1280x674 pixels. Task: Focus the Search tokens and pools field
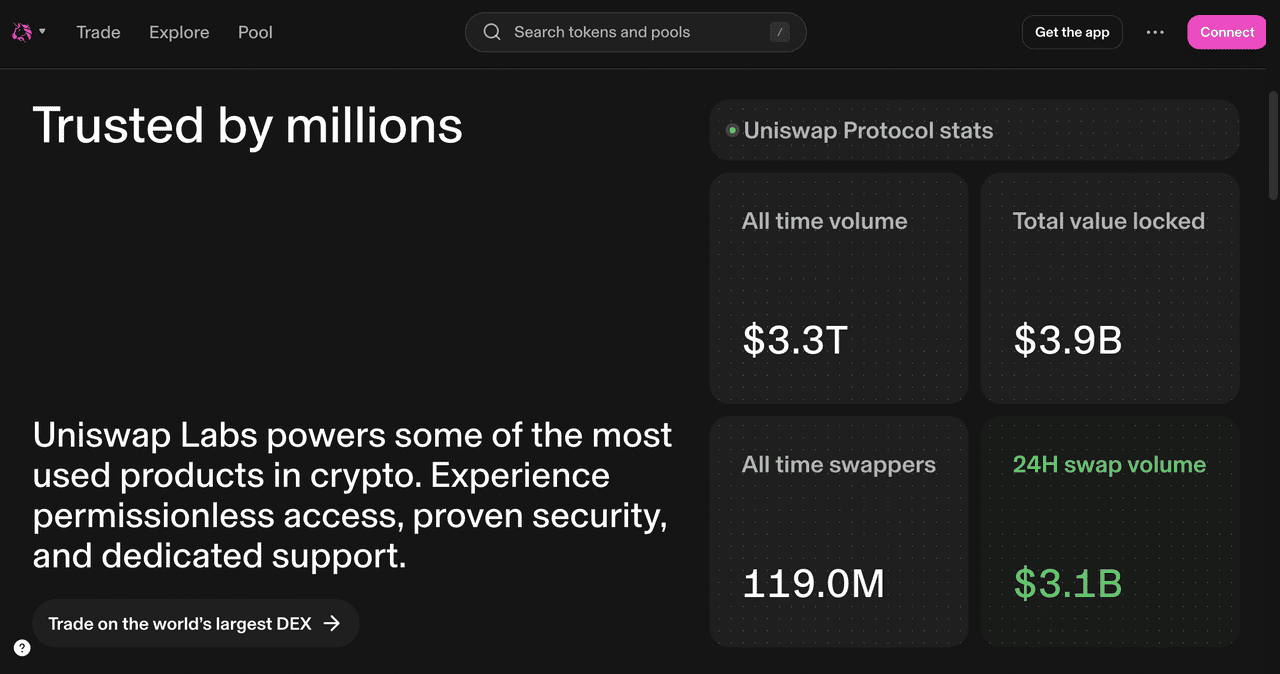coord(630,32)
